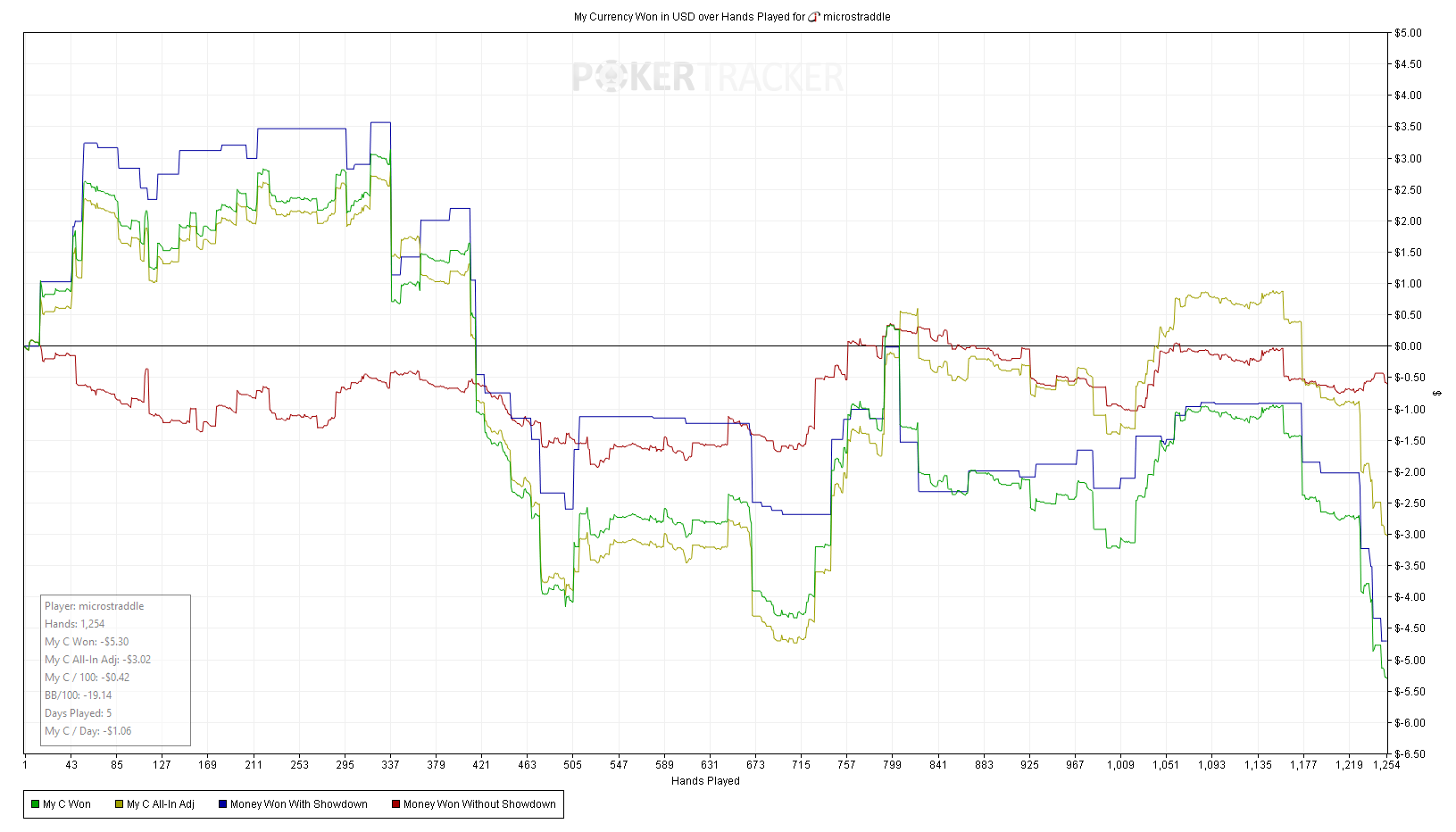Click the x-axis label 1,177
1456x832 pixels.
pyautogui.click(x=1304, y=765)
